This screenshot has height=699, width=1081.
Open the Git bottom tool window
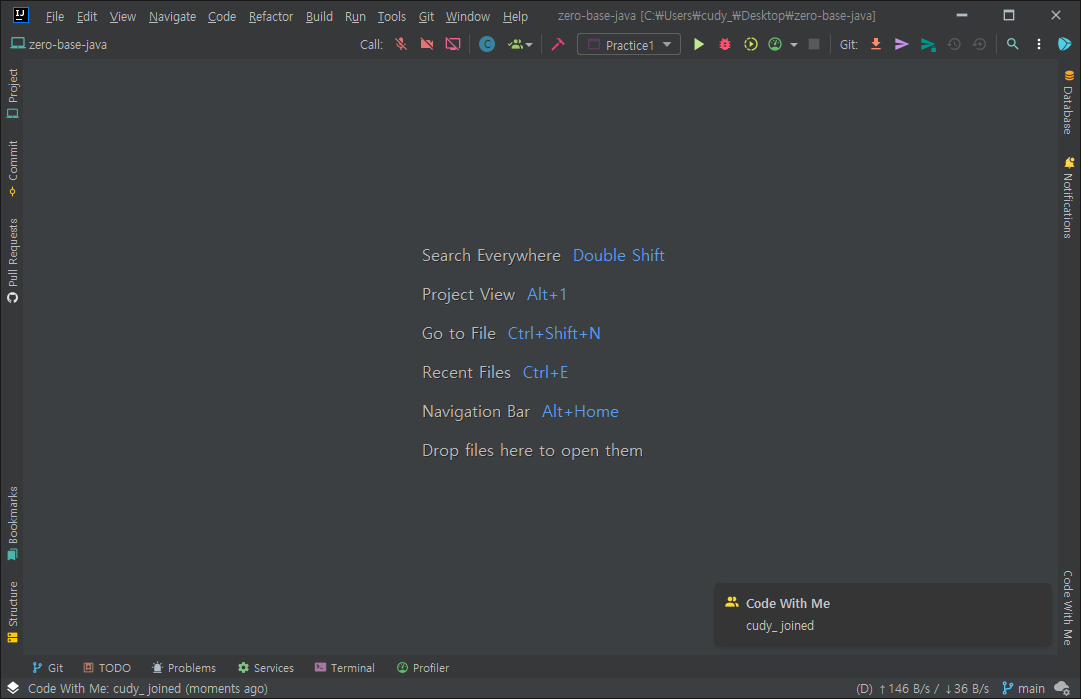[x=48, y=667]
